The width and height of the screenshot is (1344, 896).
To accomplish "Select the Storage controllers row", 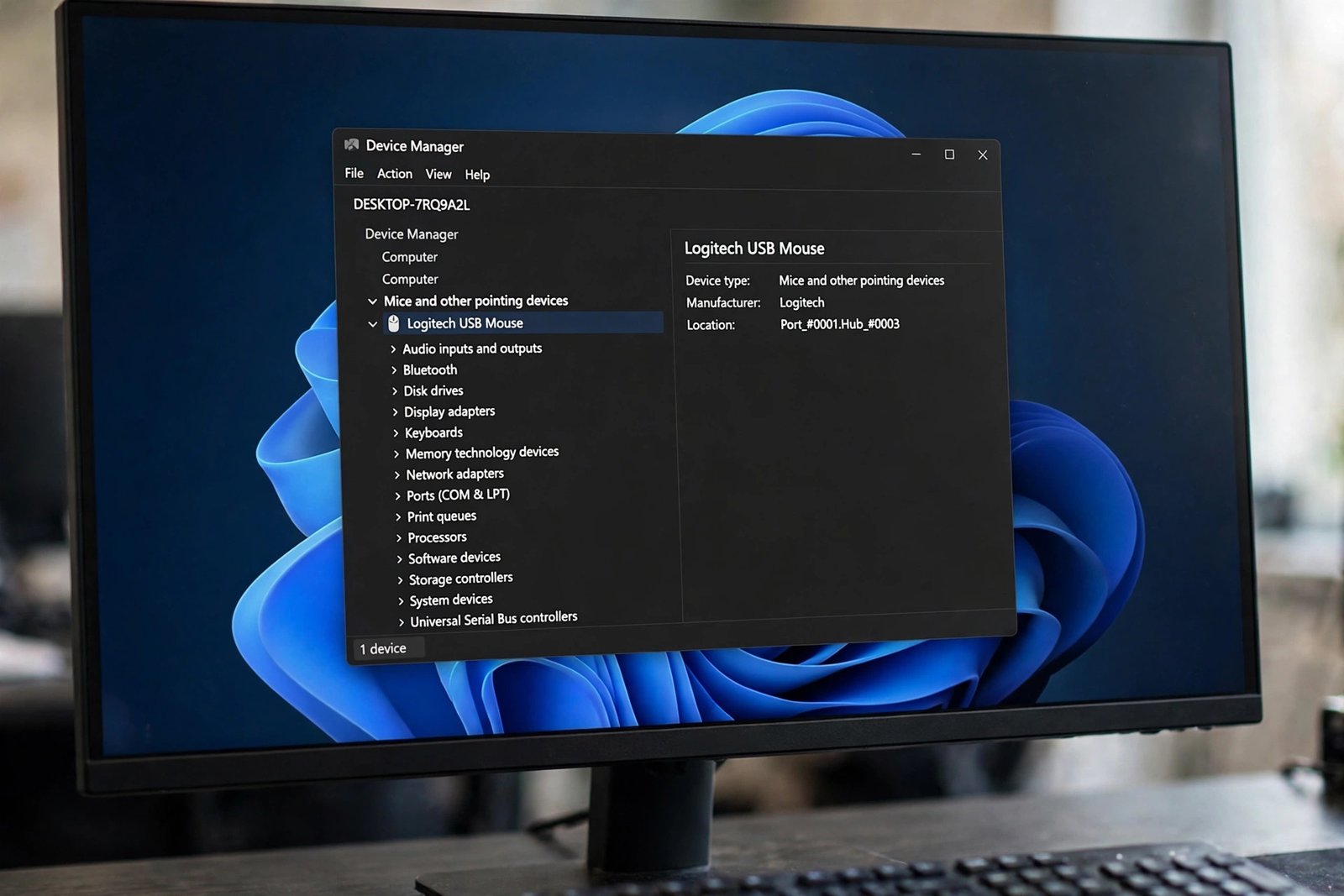I will click(460, 579).
